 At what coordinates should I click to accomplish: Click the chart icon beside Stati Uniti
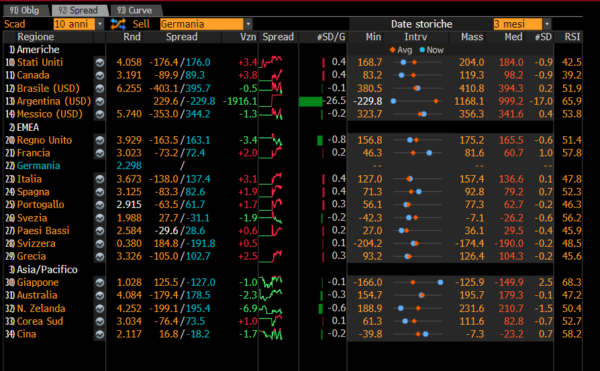click(99, 62)
